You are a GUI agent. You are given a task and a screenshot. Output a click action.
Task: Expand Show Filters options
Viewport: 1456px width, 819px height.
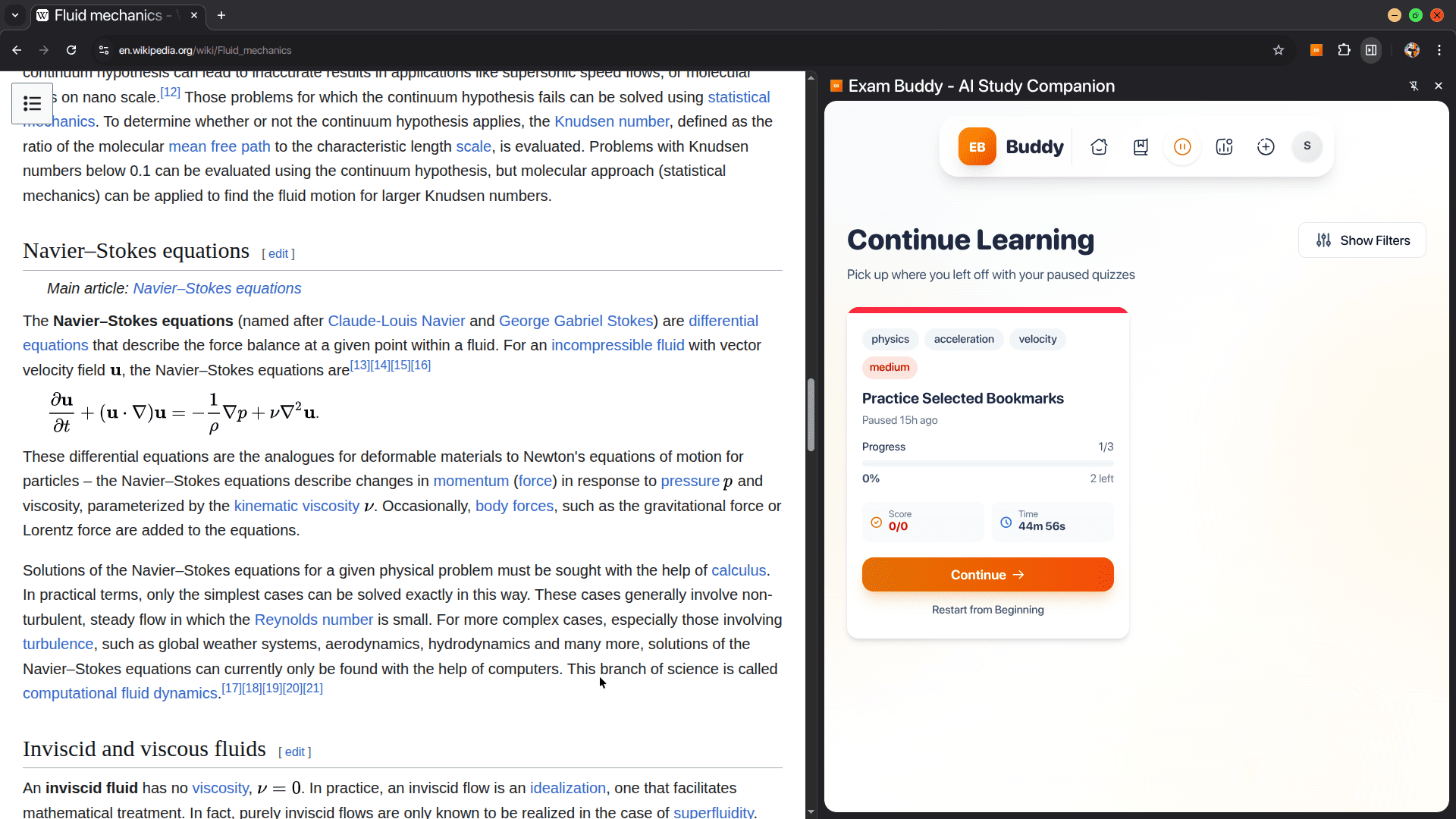[1362, 240]
